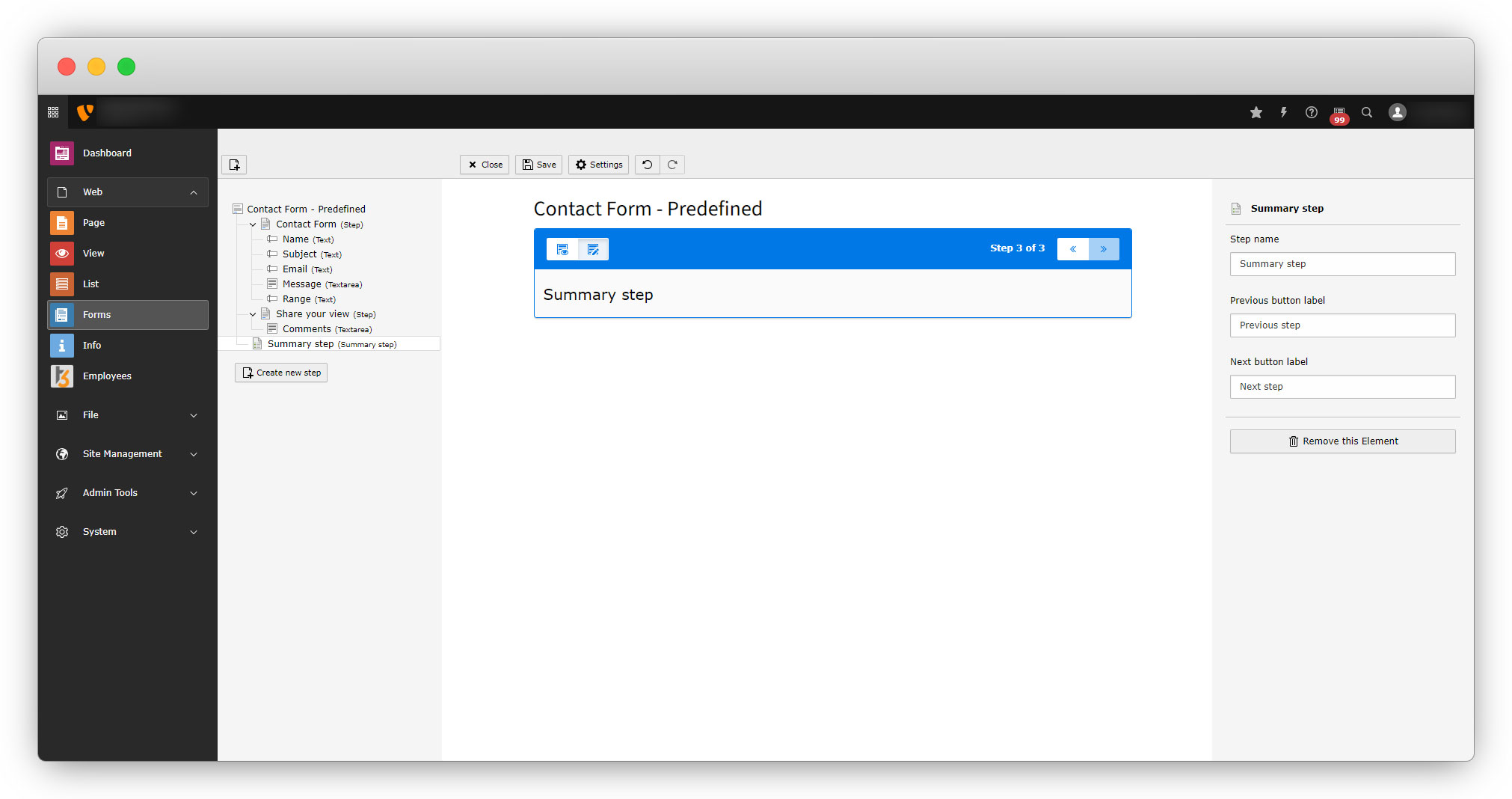Open the Dashboard module

[x=106, y=153]
